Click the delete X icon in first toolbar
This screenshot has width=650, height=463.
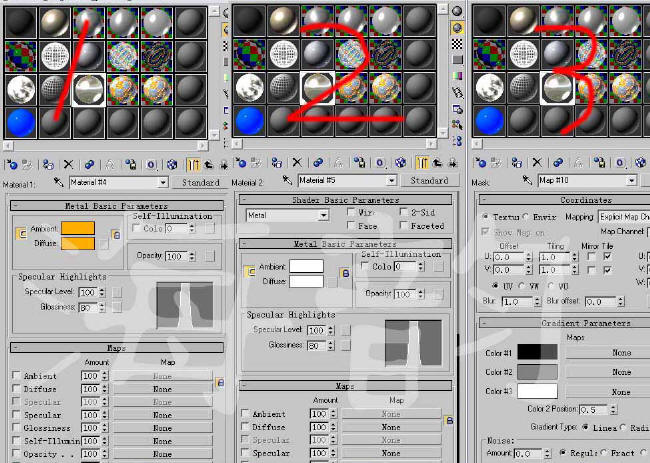click(68, 164)
